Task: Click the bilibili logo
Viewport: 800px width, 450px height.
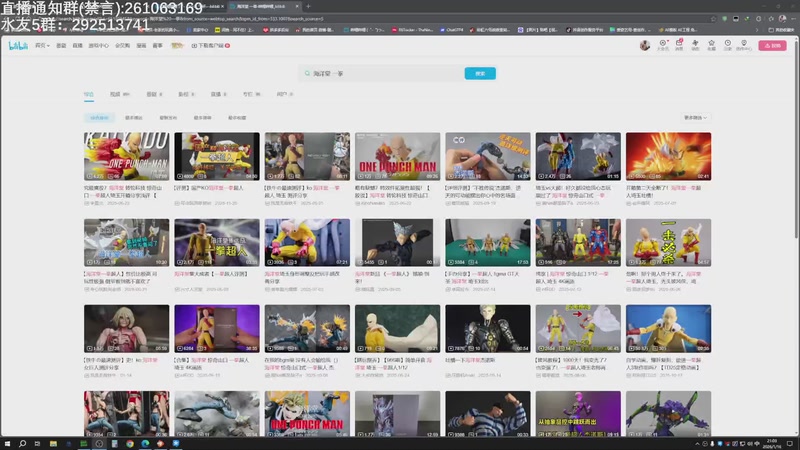Action: pos(18,46)
